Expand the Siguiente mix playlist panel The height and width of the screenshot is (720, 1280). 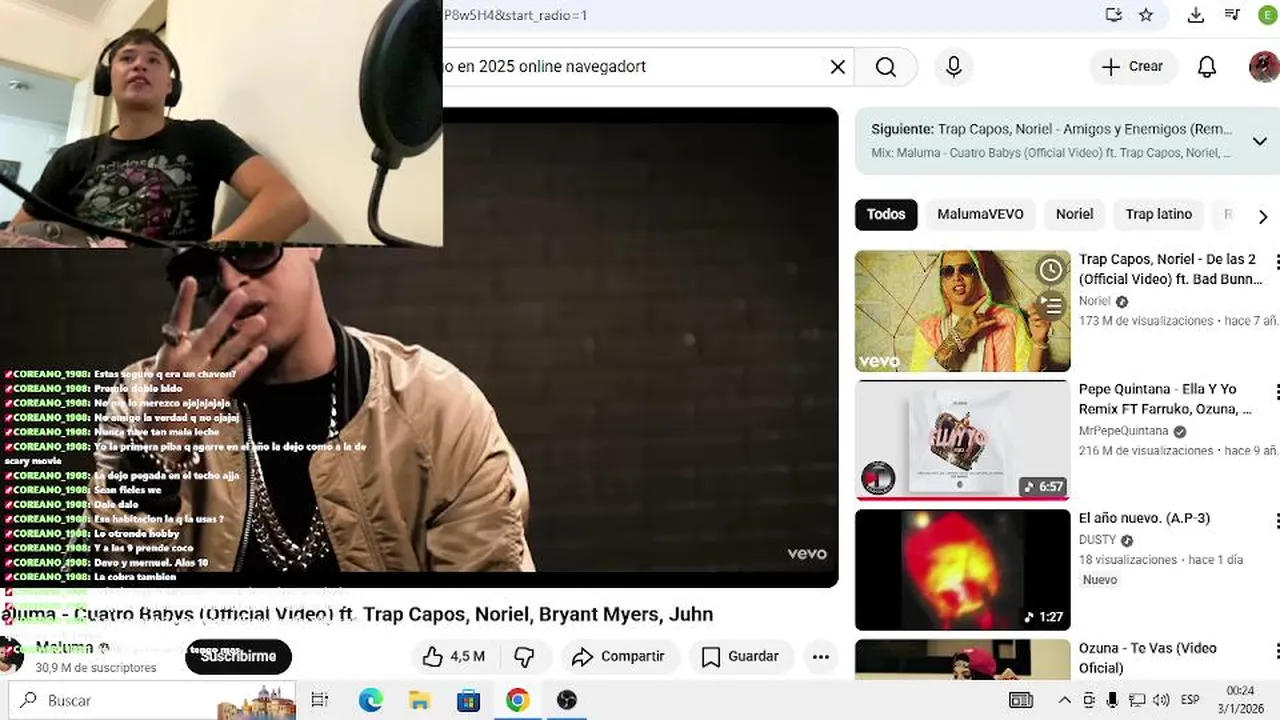[1259, 141]
